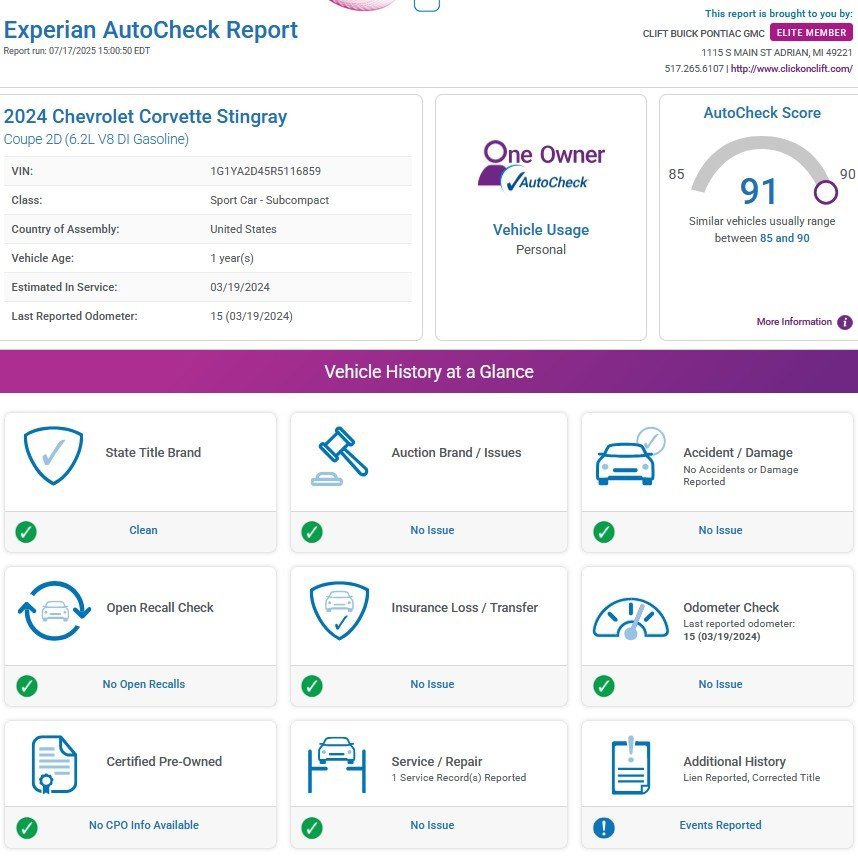Click the AutoCheck Score gauge marker
The height and width of the screenshot is (863, 858).
click(826, 192)
